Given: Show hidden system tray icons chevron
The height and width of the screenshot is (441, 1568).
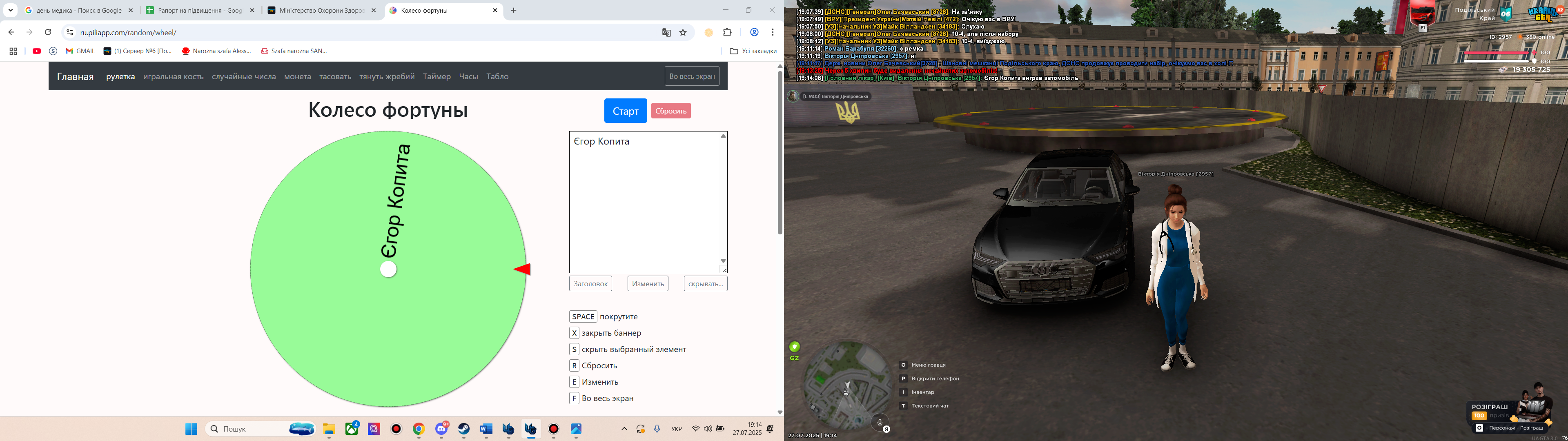Looking at the screenshot, I should click(x=624, y=430).
